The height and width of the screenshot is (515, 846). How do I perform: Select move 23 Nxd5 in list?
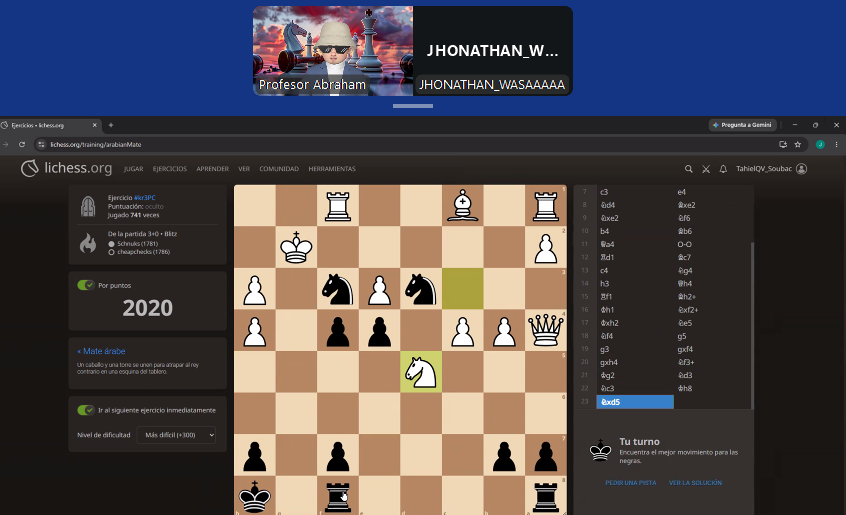click(x=635, y=402)
